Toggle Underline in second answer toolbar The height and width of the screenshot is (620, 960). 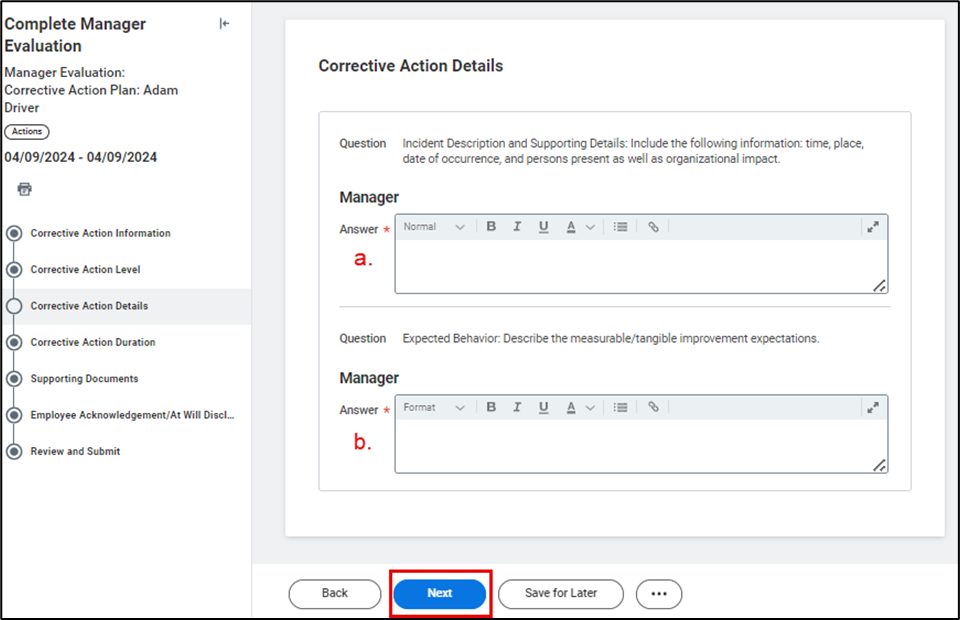coord(543,408)
